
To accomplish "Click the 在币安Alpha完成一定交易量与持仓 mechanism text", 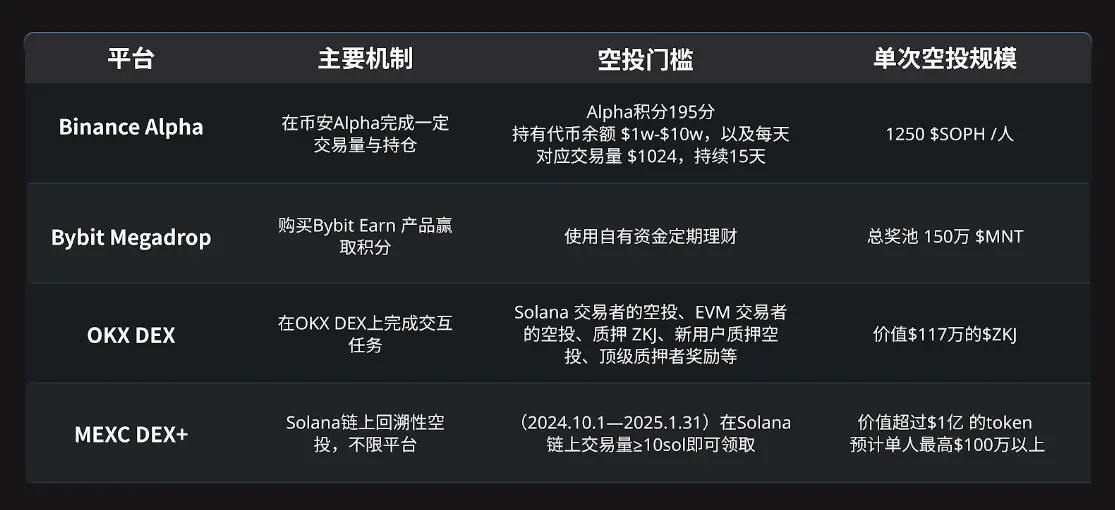I will pyautogui.click(x=365, y=134).
